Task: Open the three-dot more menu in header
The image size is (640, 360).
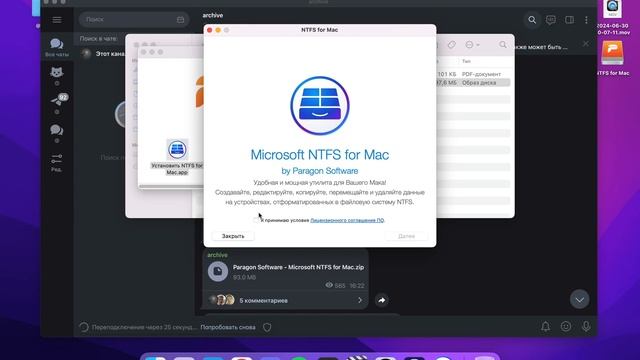Action: pos(587,20)
